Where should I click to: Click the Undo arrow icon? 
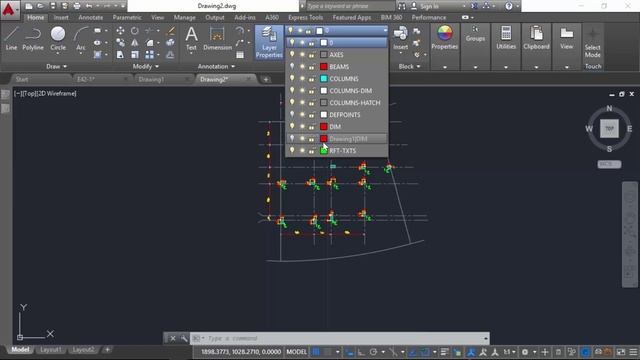[89, 6]
